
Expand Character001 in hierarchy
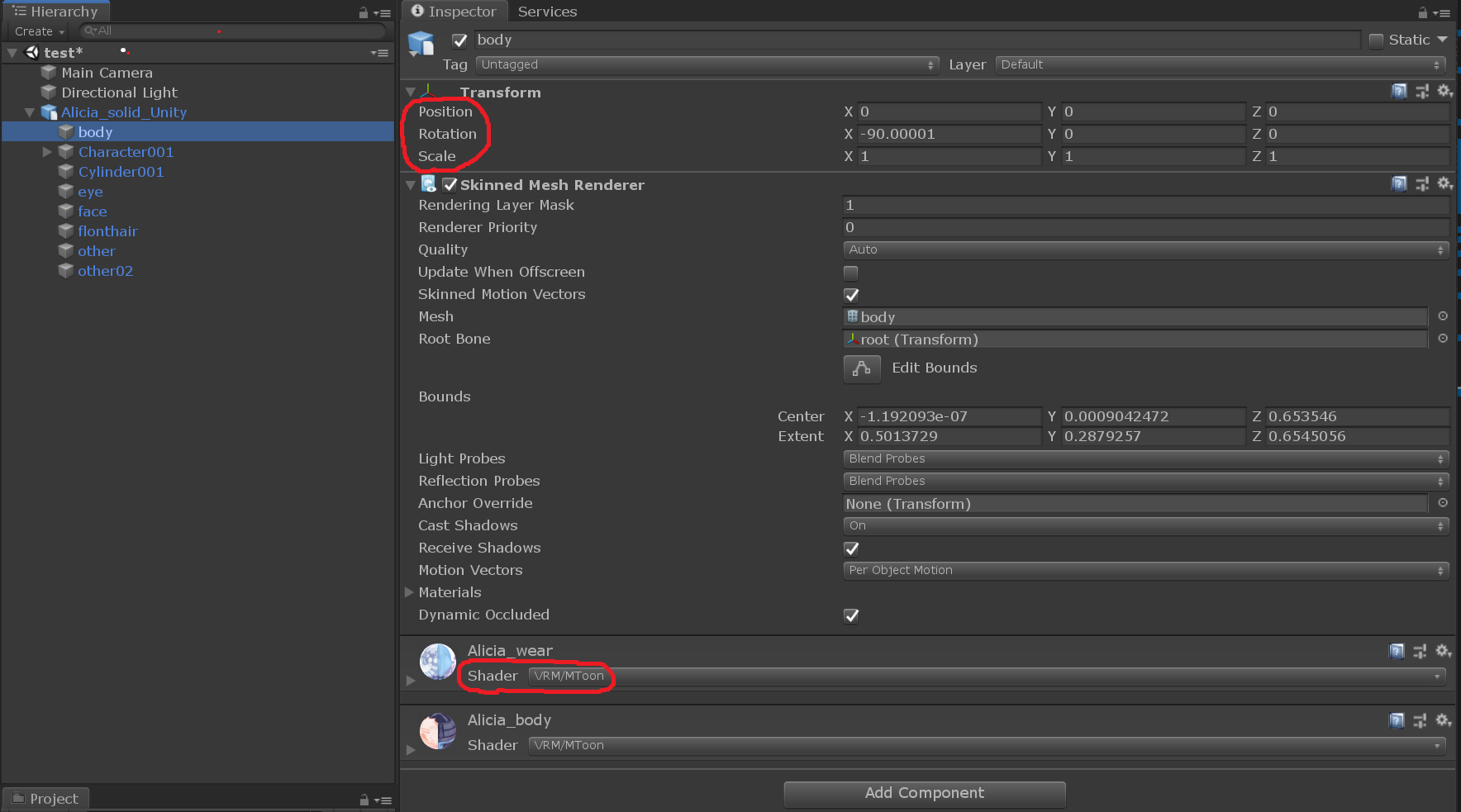point(47,152)
